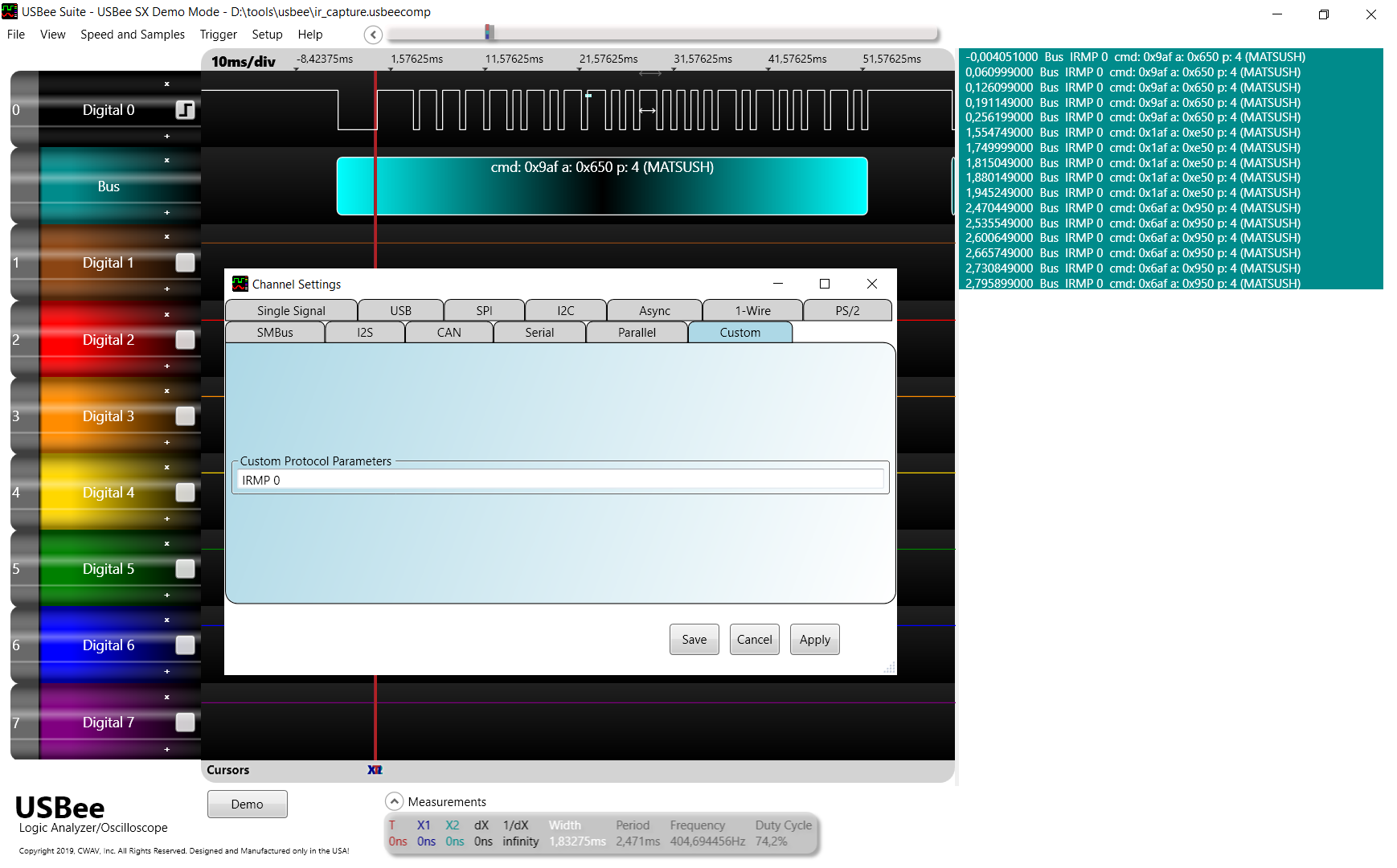This screenshot has width=1397, height=868.
Task: Add channel below Digital 7 with plus icon
Action: [167, 749]
